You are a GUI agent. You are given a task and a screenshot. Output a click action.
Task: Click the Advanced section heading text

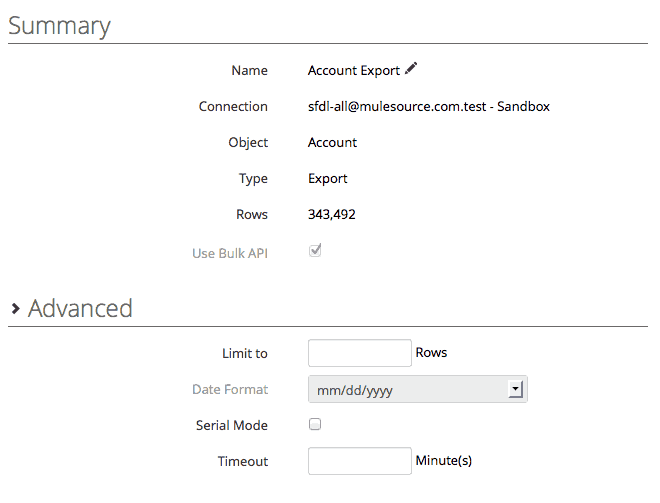80,308
